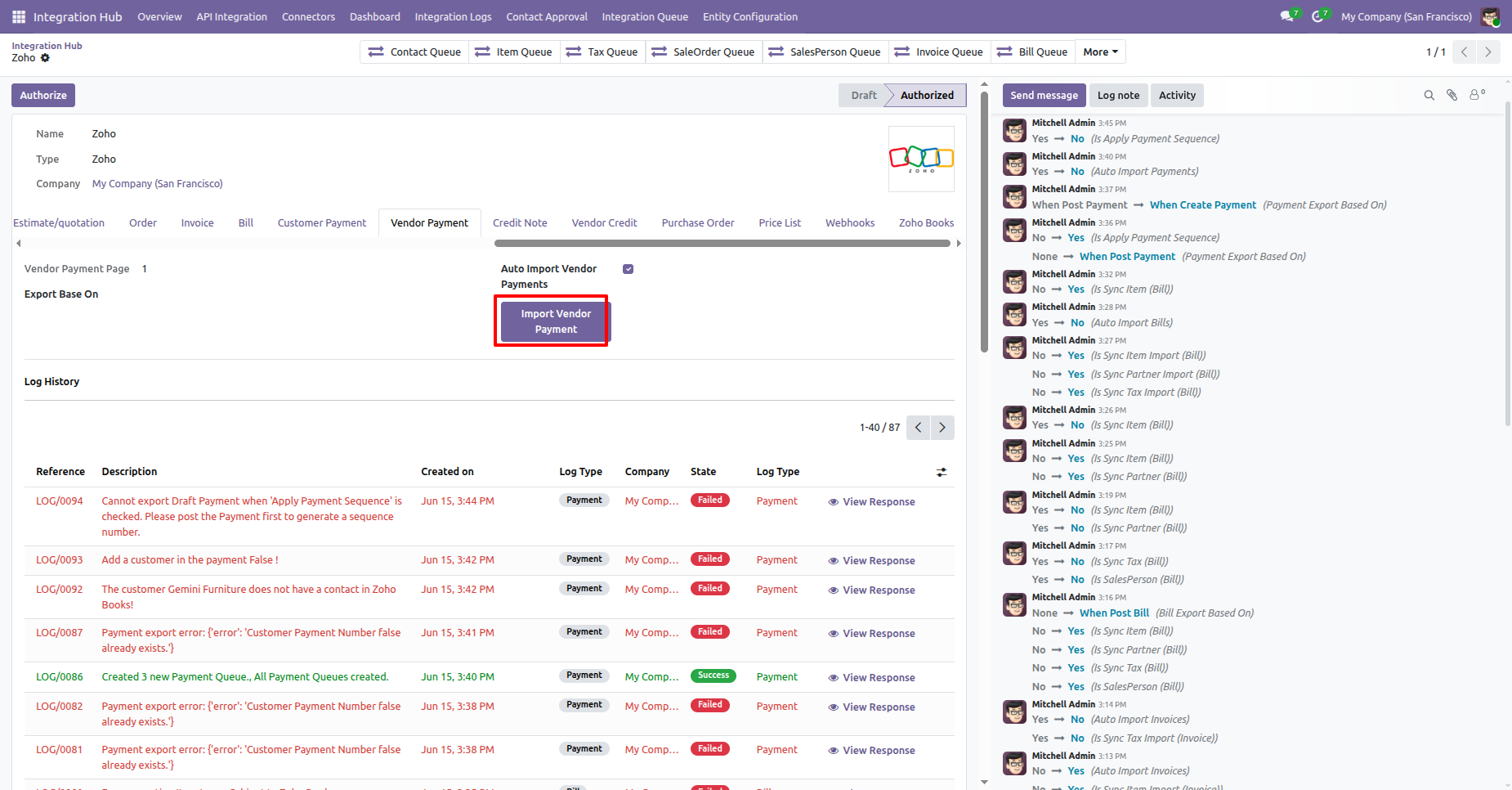Switch to the Zoho Books tab
Image resolution: width=1512 pixels, height=790 pixels.
pos(926,222)
